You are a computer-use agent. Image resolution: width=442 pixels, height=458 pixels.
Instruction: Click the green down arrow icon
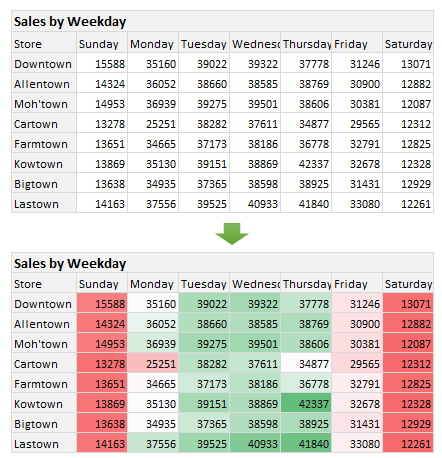coord(232,234)
